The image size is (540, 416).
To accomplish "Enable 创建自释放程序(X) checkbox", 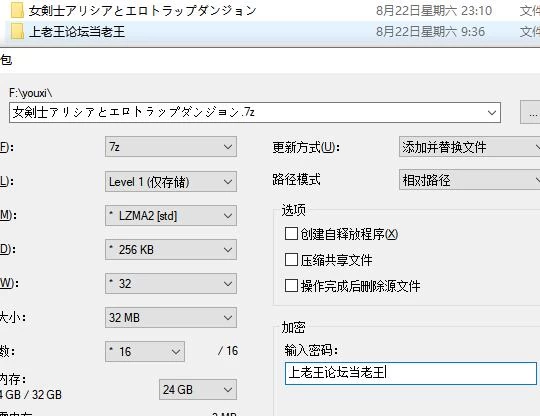I will (291, 233).
